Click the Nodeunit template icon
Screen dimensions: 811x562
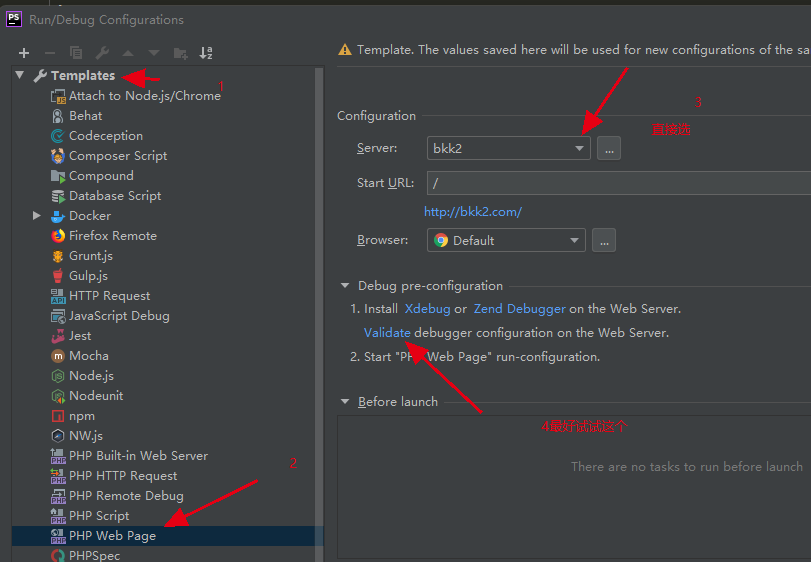pyautogui.click(x=58, y=396)
